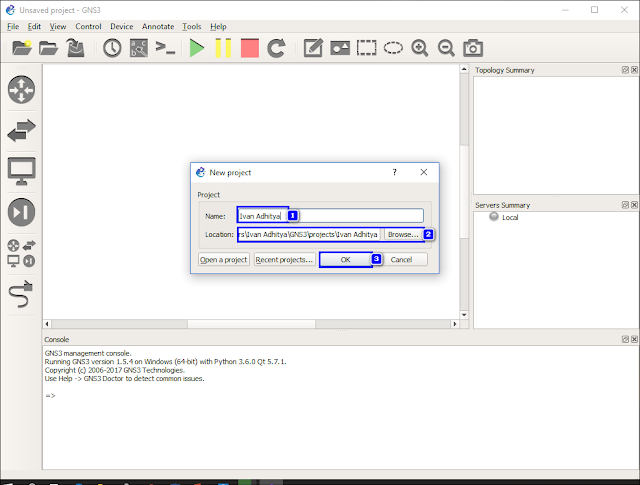Click the New blank project toolbar icon
Viewport: 640px width, 485px height.
click(x=22, y=48)
